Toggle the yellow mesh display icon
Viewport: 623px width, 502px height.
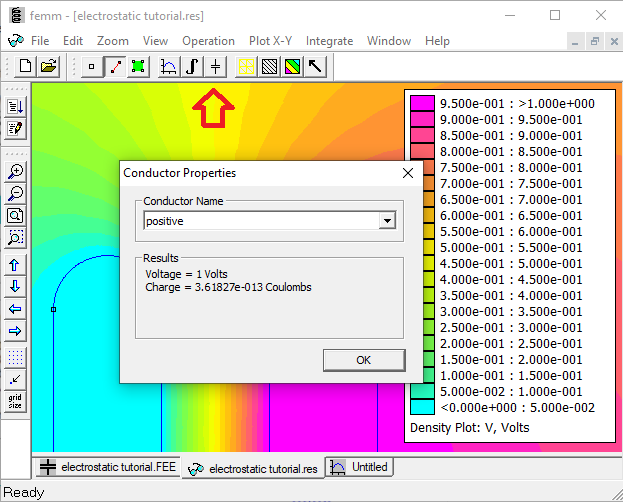[x=246, y=66]
